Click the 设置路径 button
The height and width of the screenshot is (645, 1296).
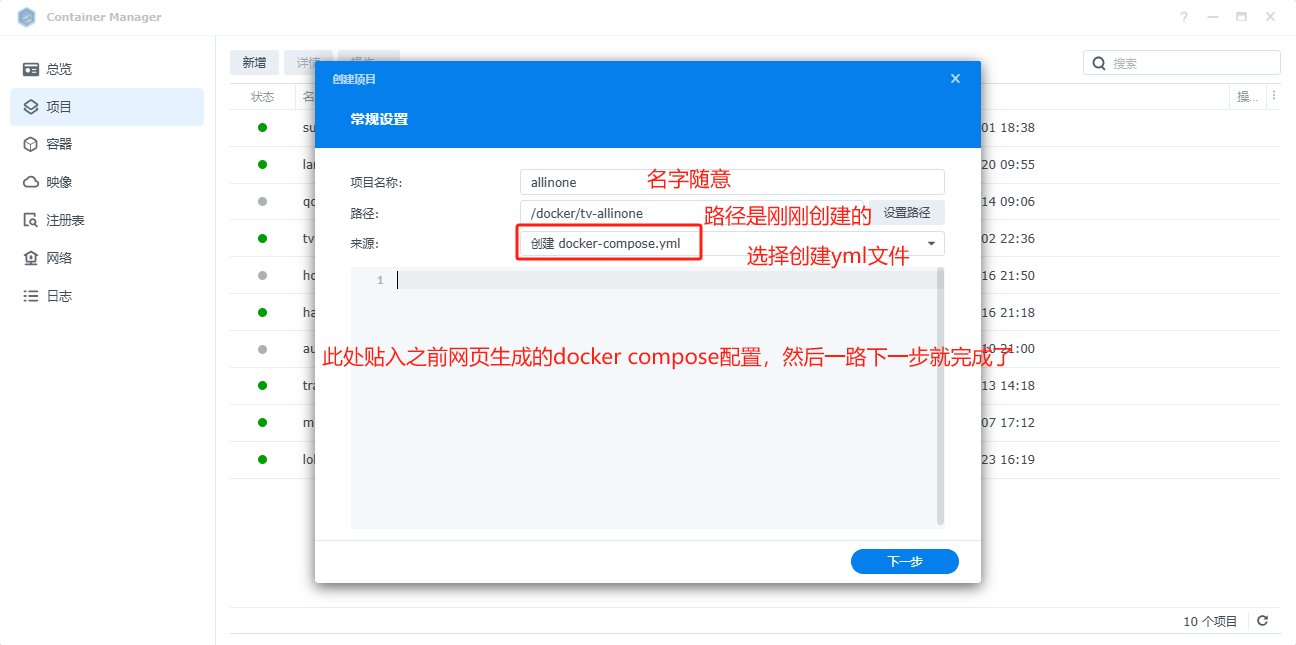coord(906,213)
